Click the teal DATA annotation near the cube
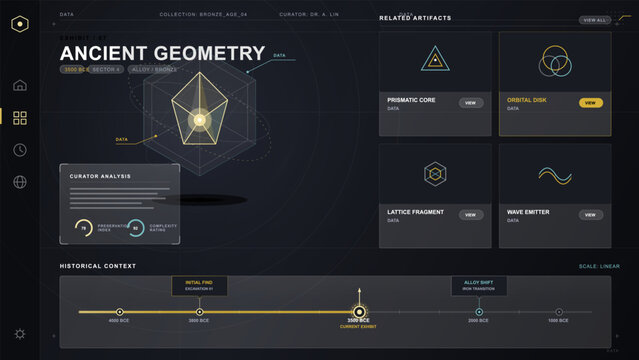 [x=279, y=55]
